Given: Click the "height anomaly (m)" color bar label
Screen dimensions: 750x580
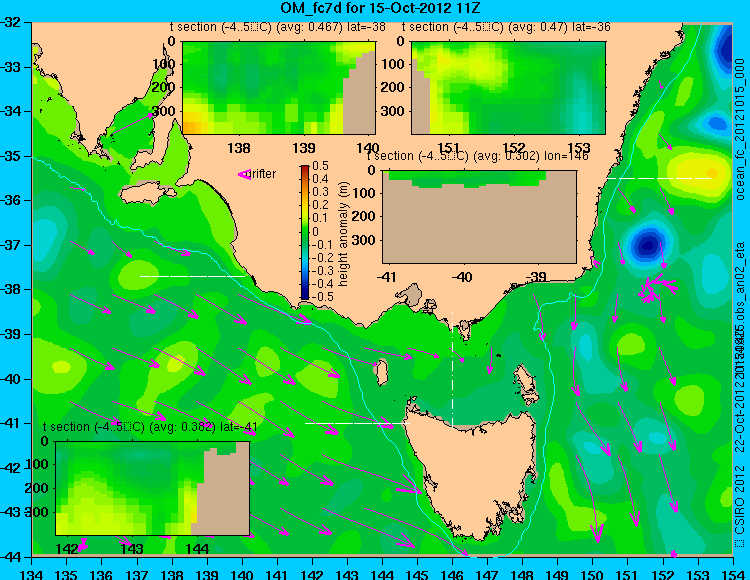Looking at the screenshot, I should (x=343, y=234).
